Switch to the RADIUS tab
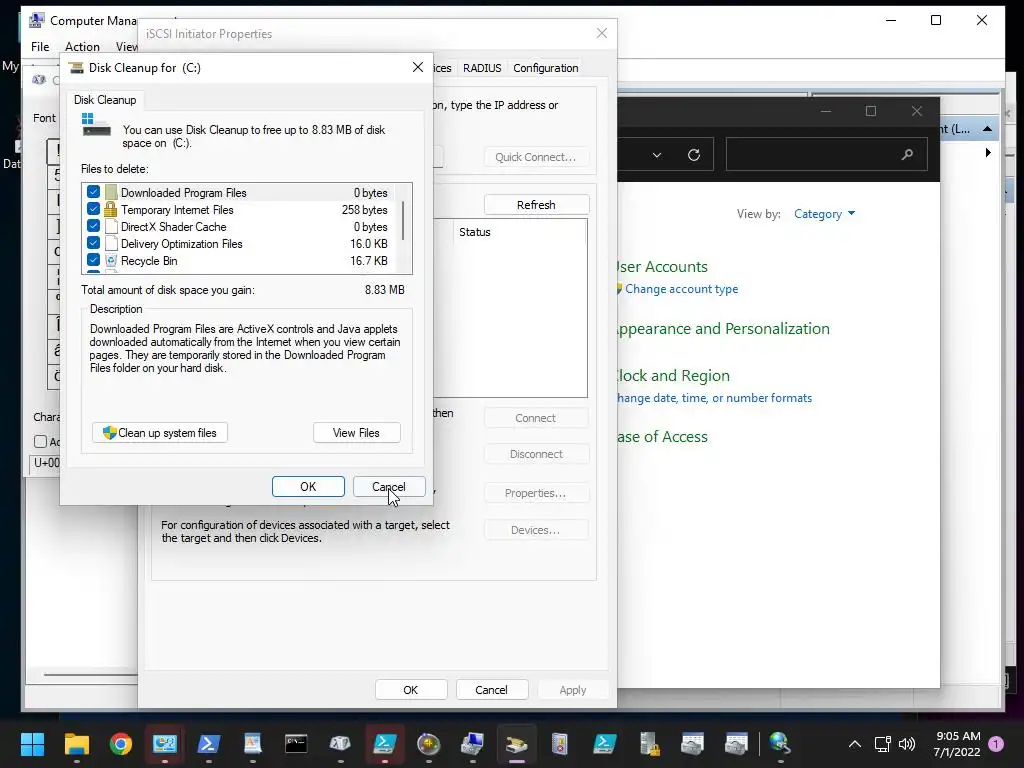Viewport: 1024px width, 768px height. pyautogui.click(x=482, y=68)
